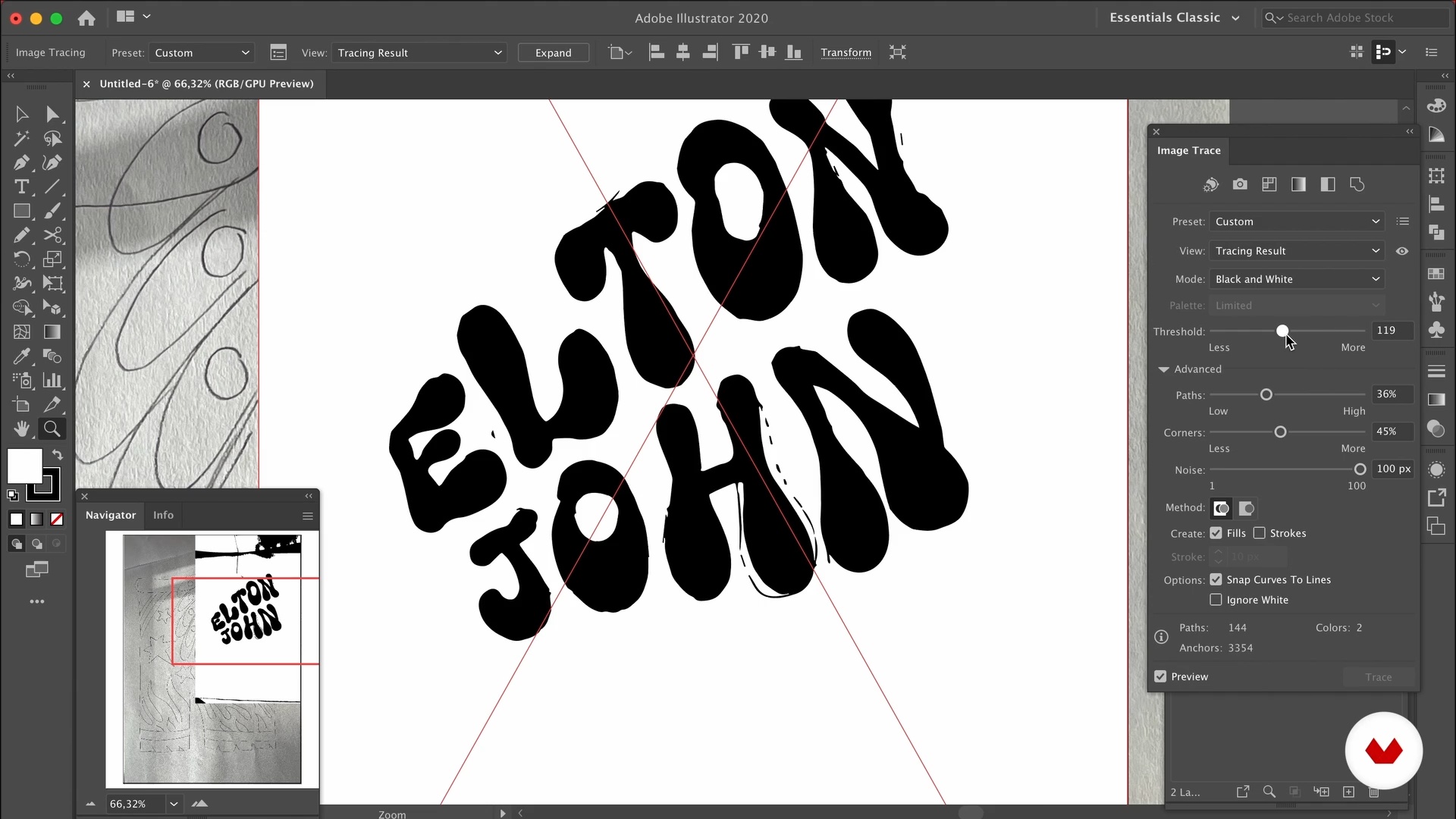1456x819 pixels.
Task: Click the Manage Presets list icon
Action: [x=1403, y=221]
